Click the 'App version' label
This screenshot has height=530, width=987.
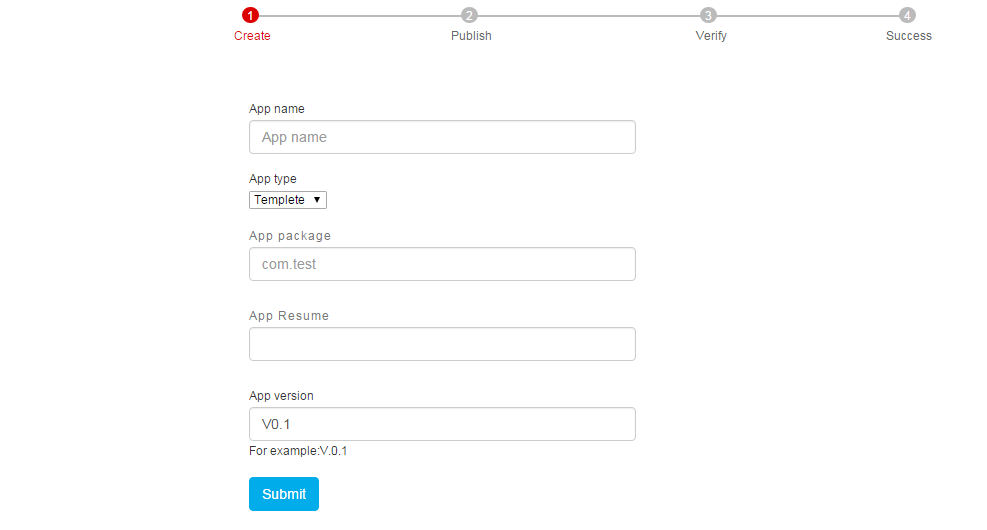pos(281,396)
